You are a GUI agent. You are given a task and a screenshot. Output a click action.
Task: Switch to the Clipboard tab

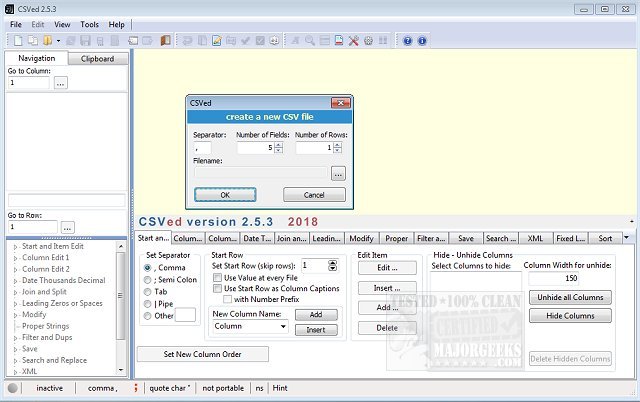click(x=97, y=59)
